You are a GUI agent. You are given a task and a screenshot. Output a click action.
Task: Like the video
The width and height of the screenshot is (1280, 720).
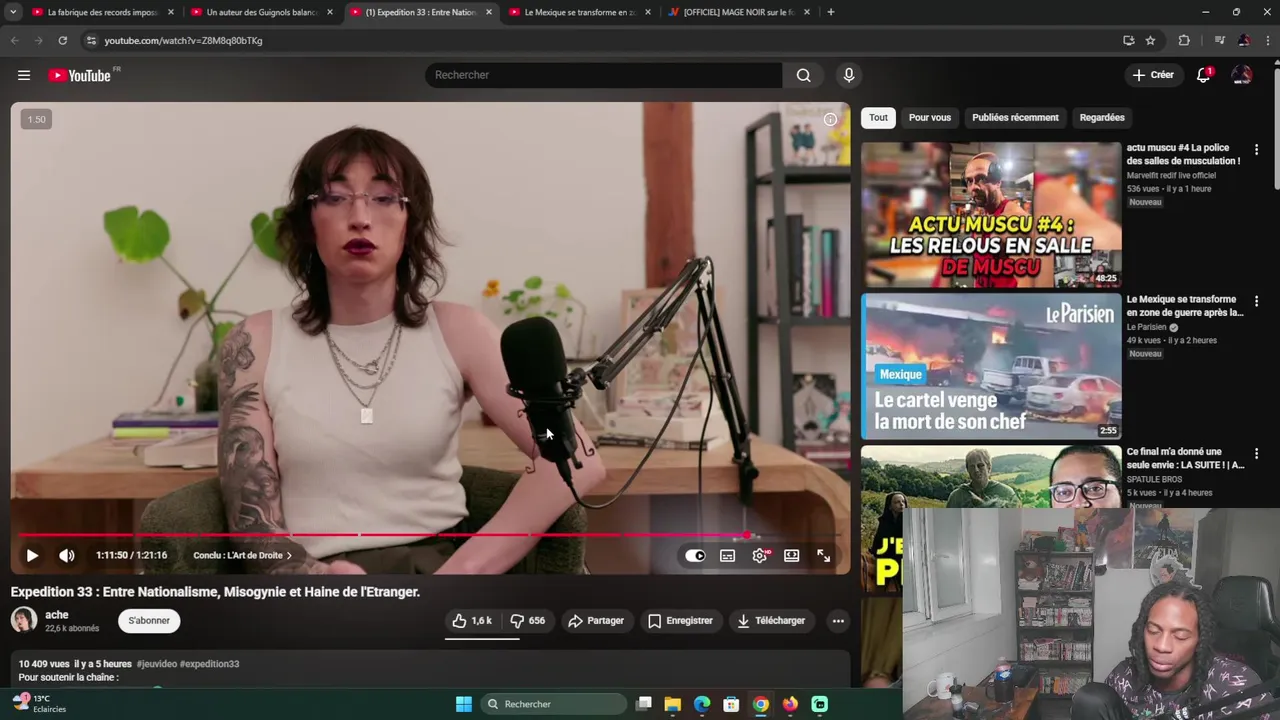tap(471, 621)
